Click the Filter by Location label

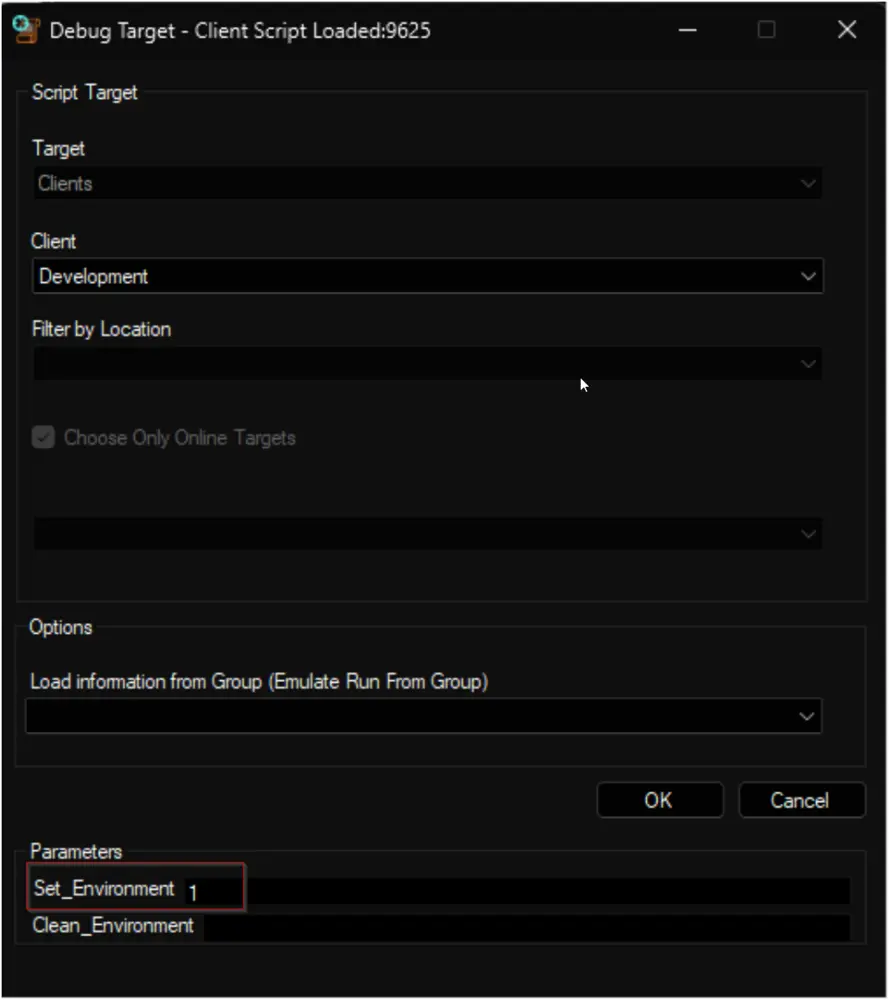(x=101, y=329)
